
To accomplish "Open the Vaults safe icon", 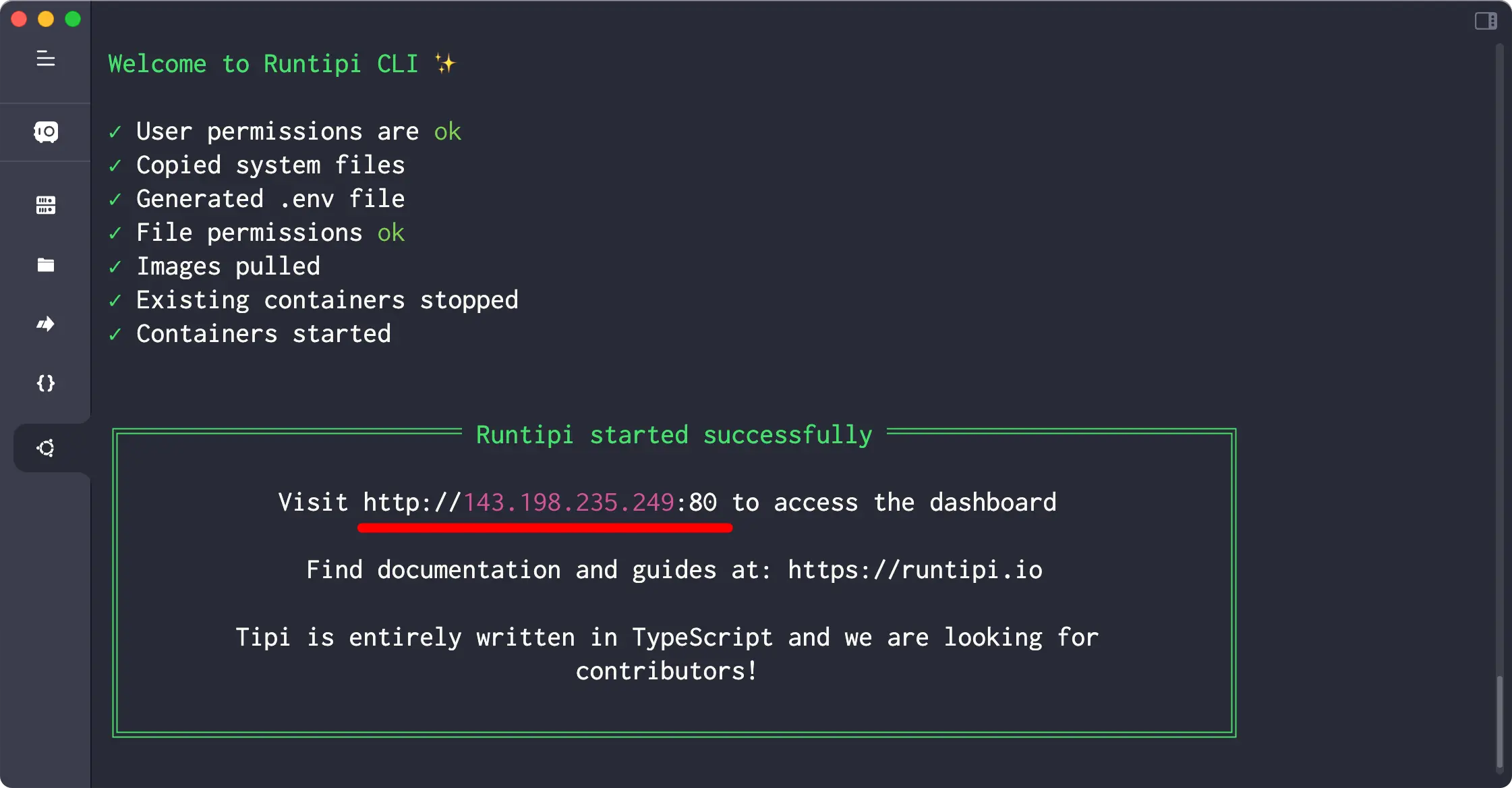I will click(46, 132).
